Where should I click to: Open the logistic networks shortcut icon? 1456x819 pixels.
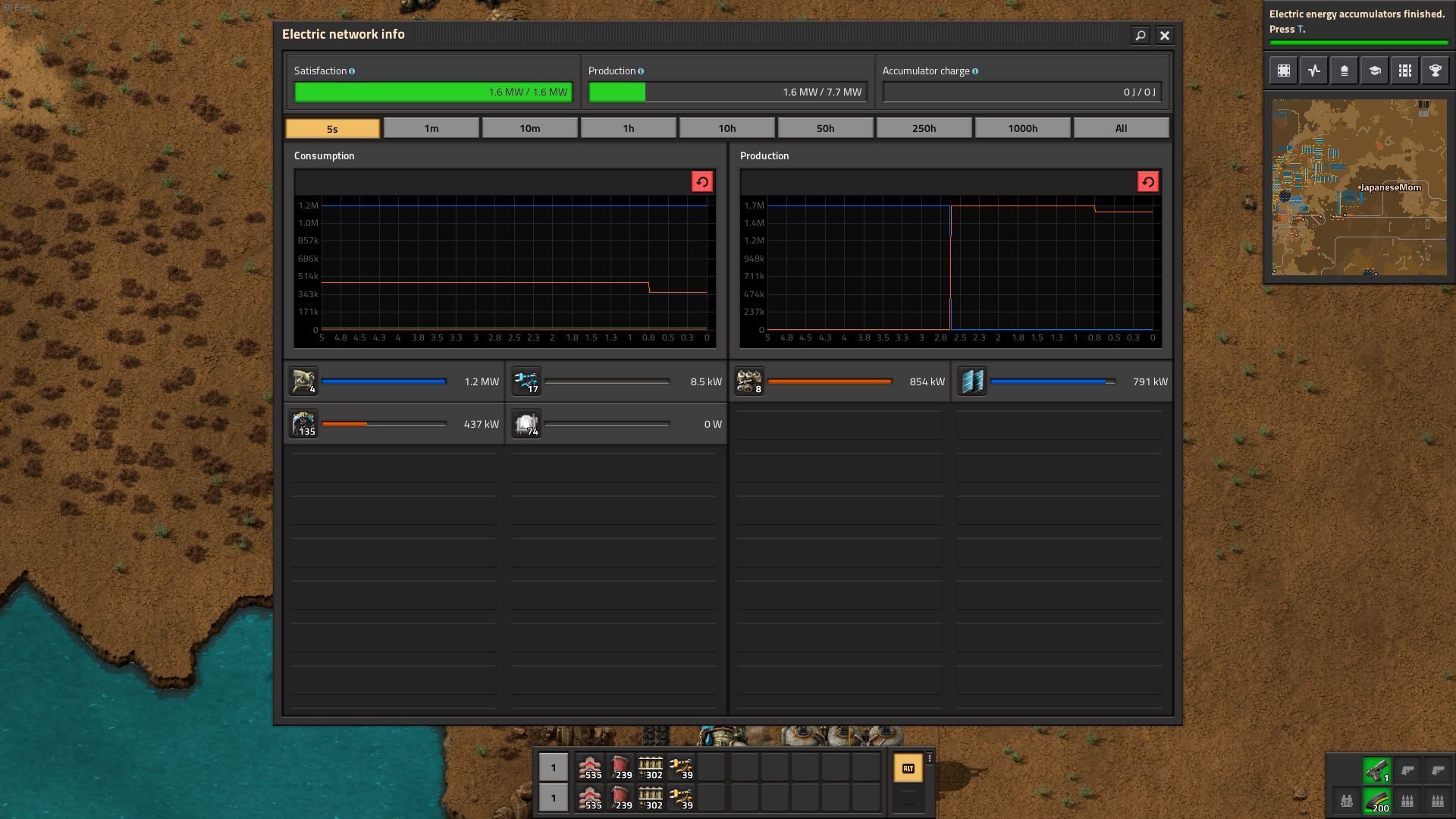pyautogui.click(x=1344, y=71)
